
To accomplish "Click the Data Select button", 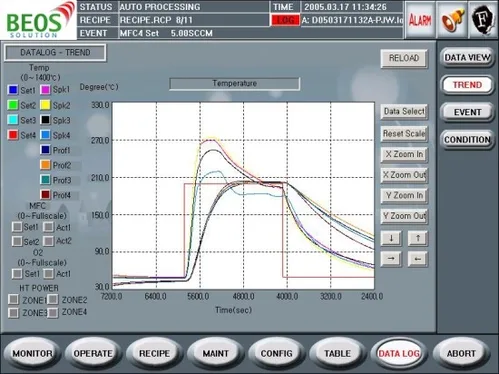I will (x=404, y=111).
